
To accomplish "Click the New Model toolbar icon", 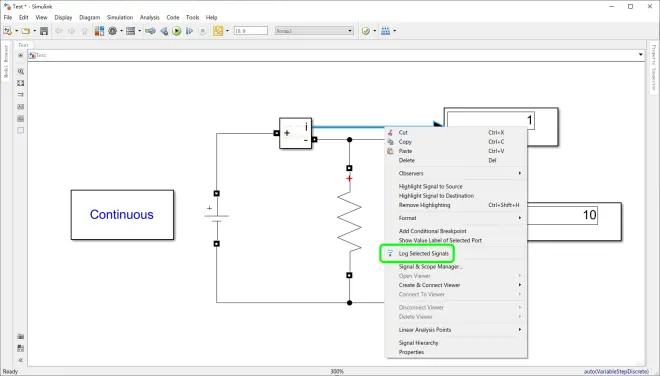I will (7, 31).
